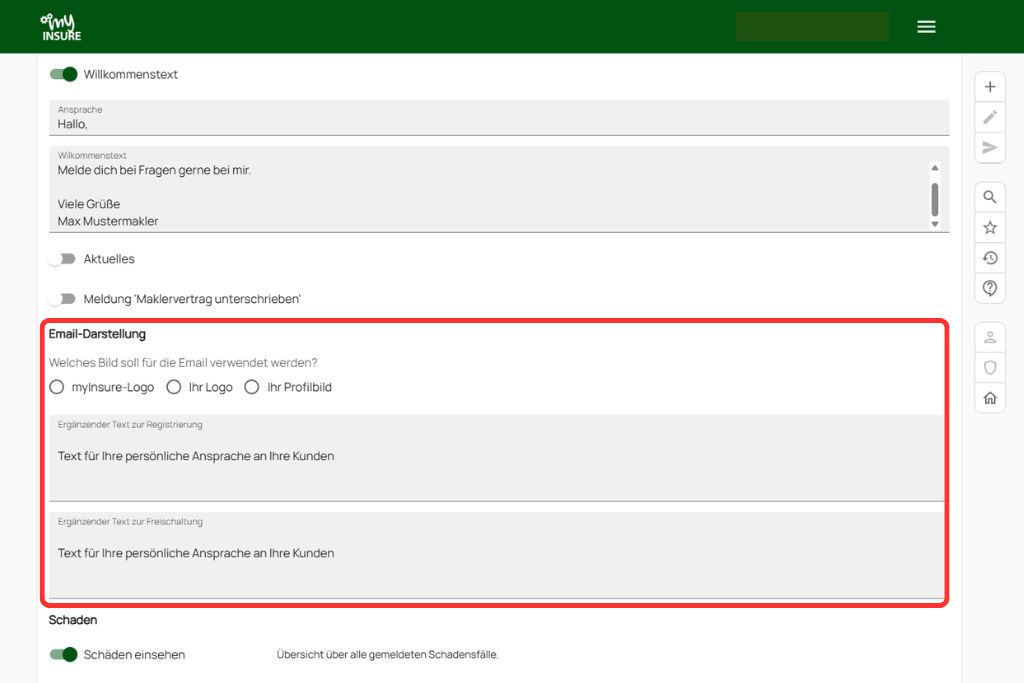Open search with the magnifier icon

point(990,197)
